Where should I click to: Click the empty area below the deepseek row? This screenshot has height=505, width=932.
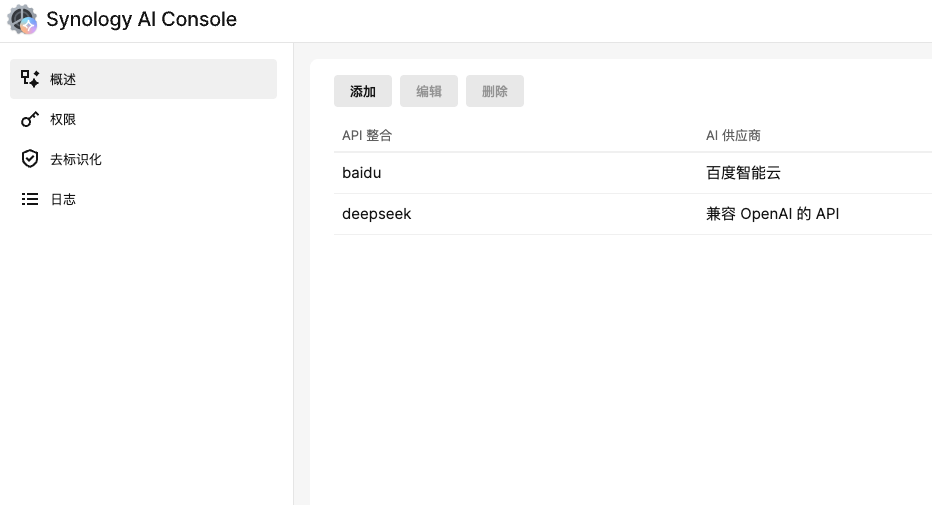click(620, 360)
